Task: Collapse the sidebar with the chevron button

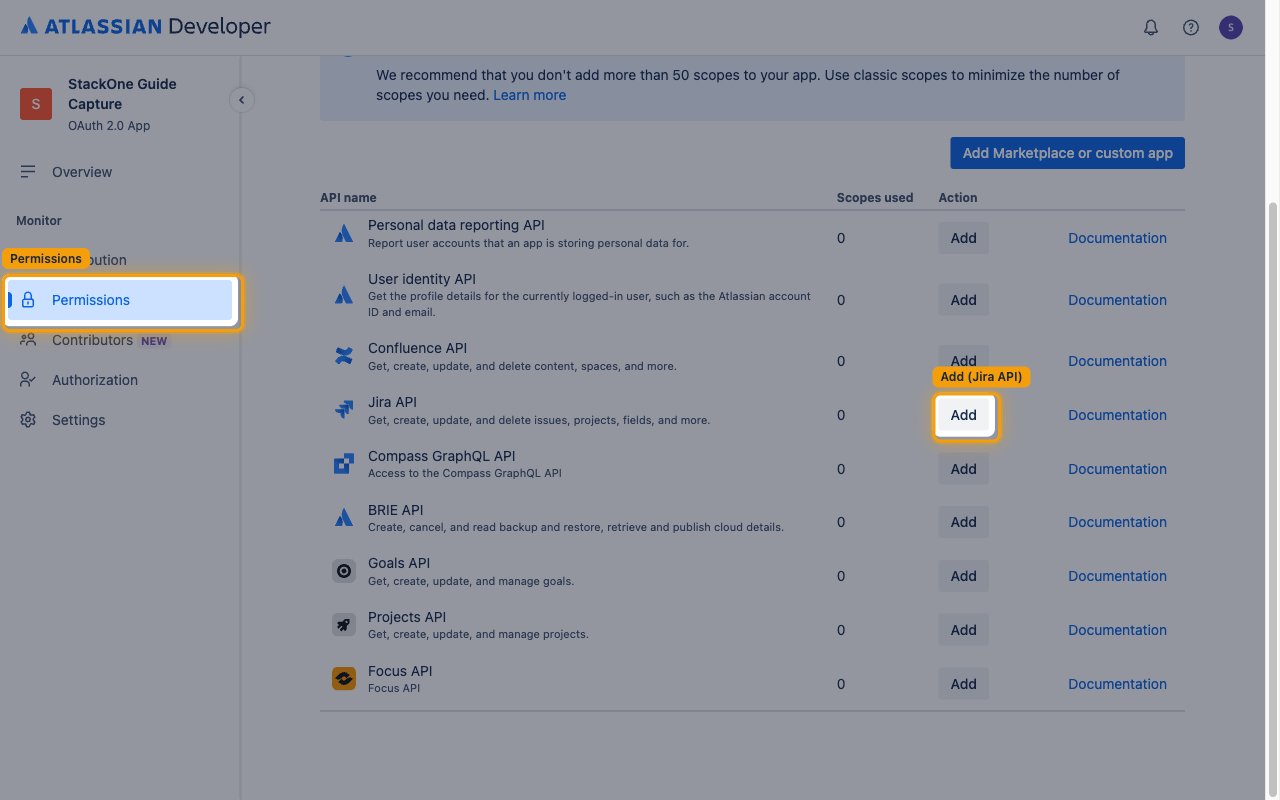Action: click(240, 99)
